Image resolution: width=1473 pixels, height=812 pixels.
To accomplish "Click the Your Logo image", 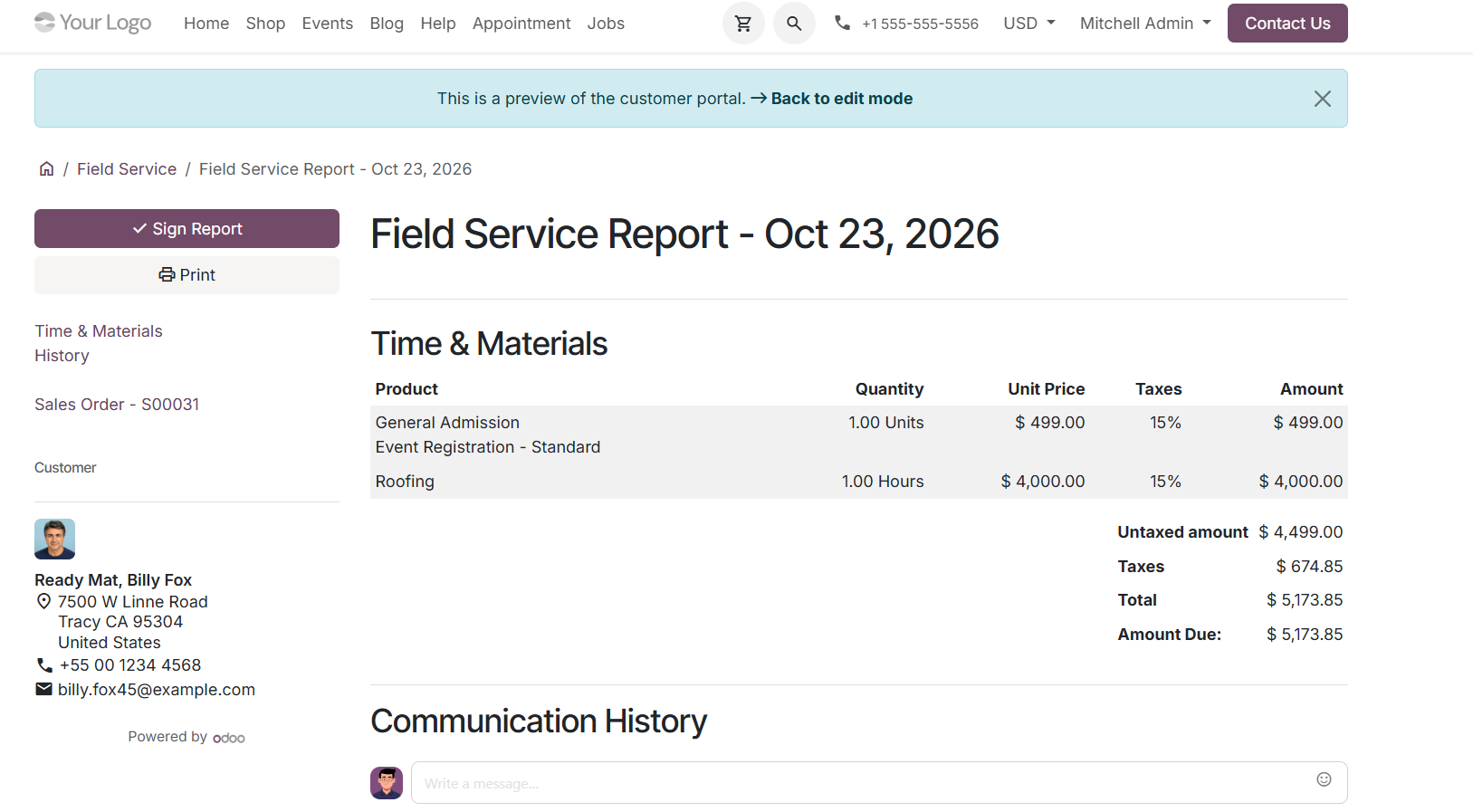I will pyautogui.click(x=92, y=23).
